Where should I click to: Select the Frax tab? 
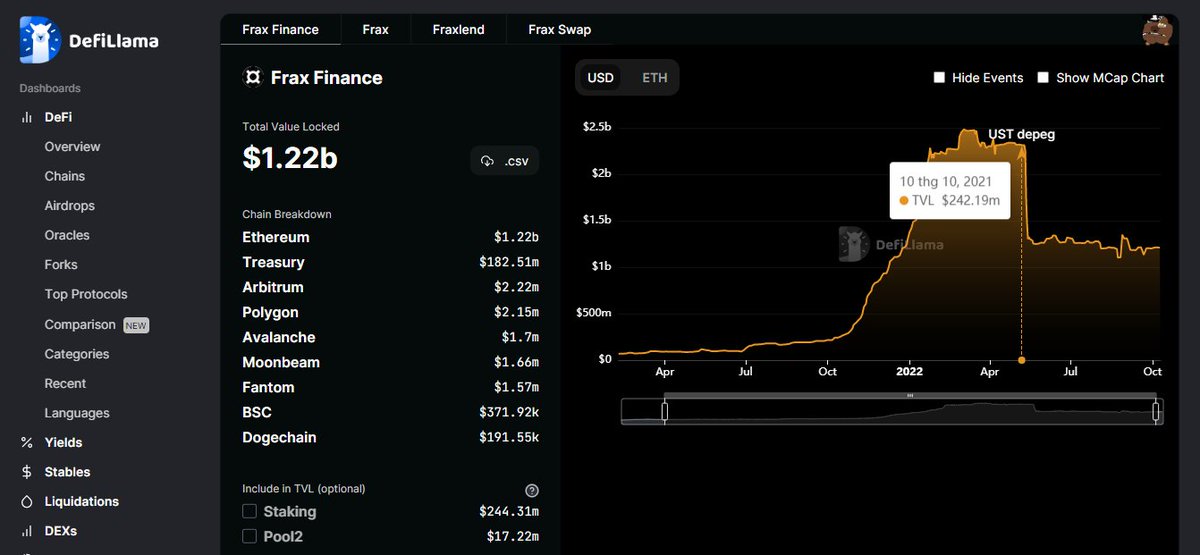[x=375, y=29]
